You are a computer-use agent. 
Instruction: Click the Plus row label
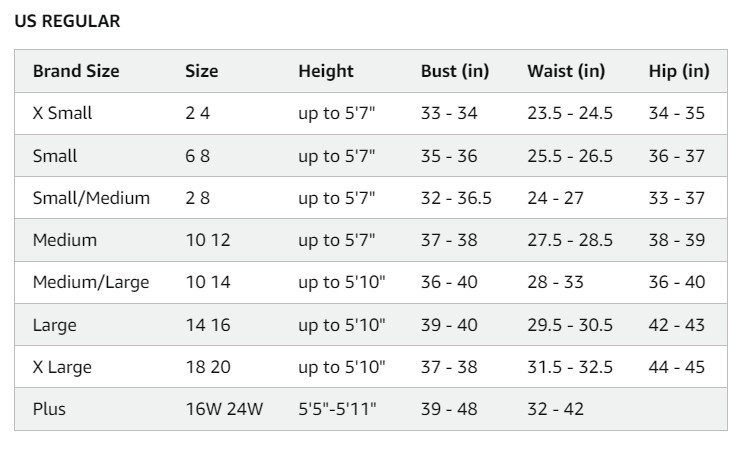pyautogui.click(x=49, y=409)
